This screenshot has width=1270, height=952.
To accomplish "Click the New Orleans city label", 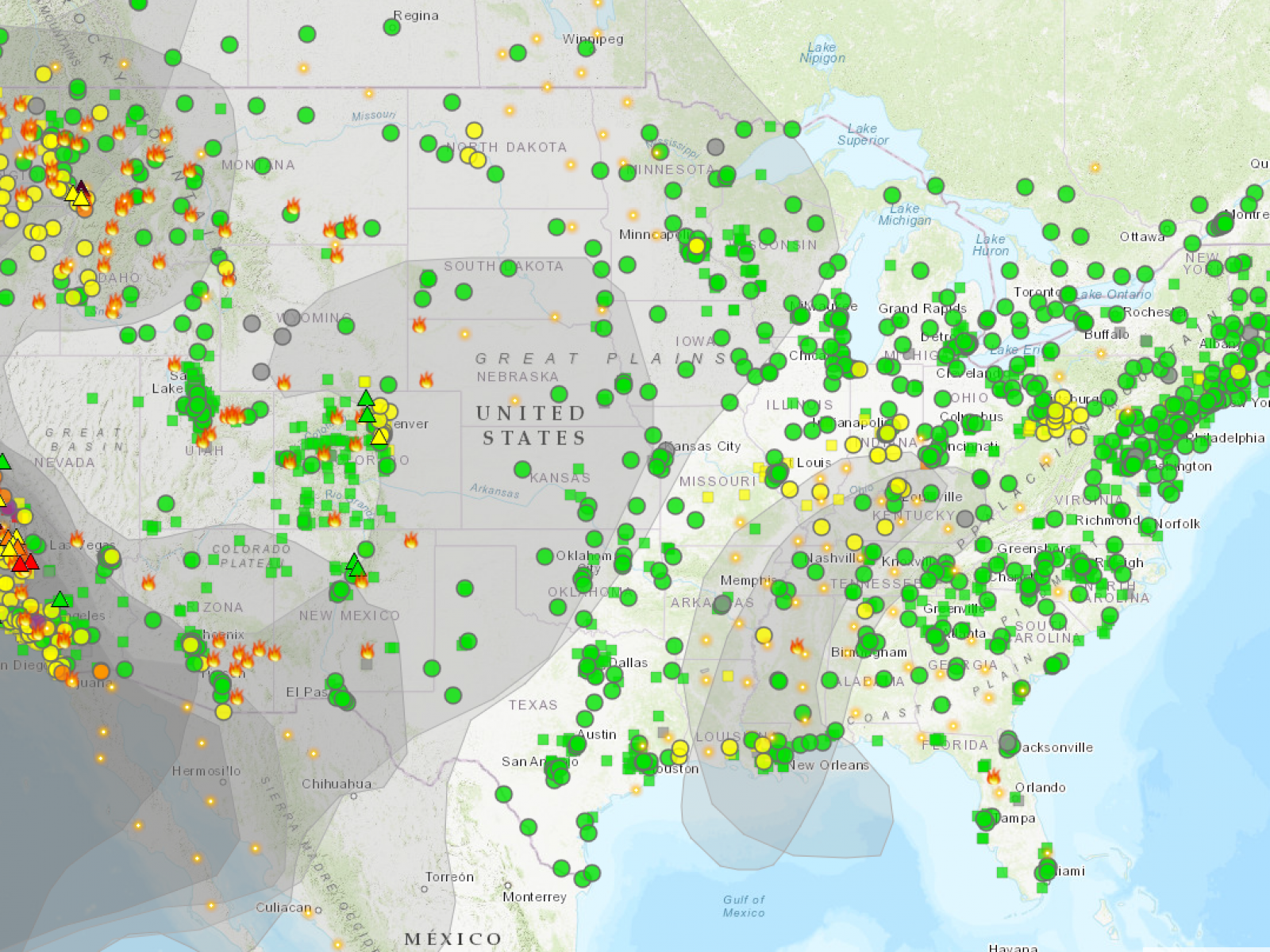I will coord(829,766).
